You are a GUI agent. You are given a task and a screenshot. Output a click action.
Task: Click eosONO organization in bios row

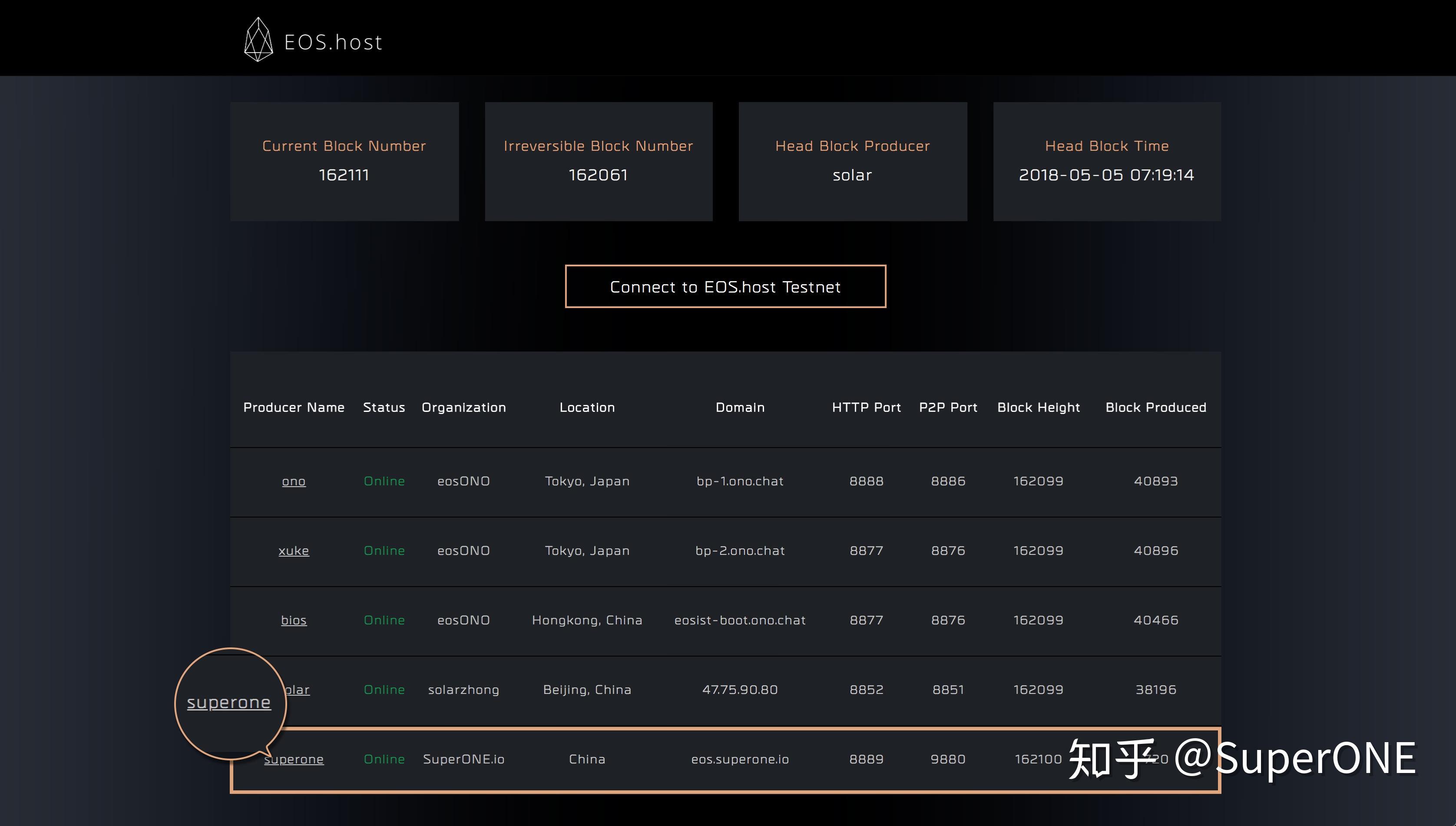click(464, 620)
